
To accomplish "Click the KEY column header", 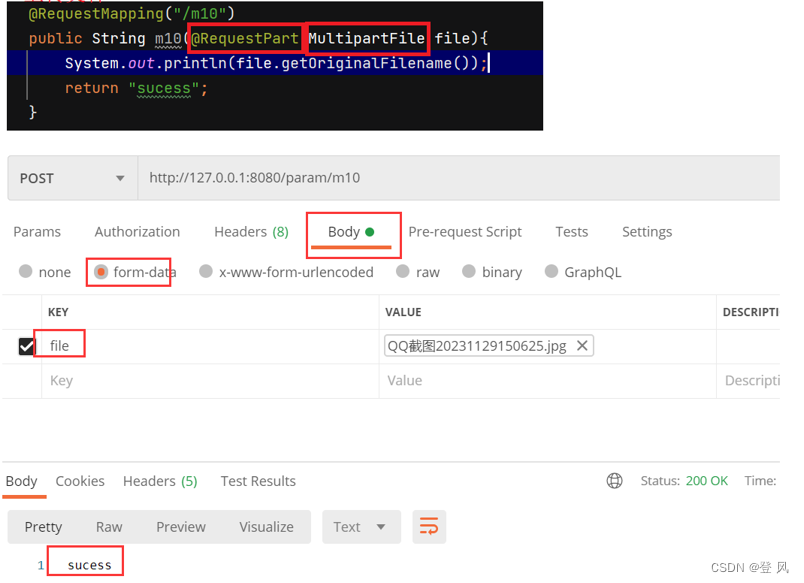I will coord(58,312).
